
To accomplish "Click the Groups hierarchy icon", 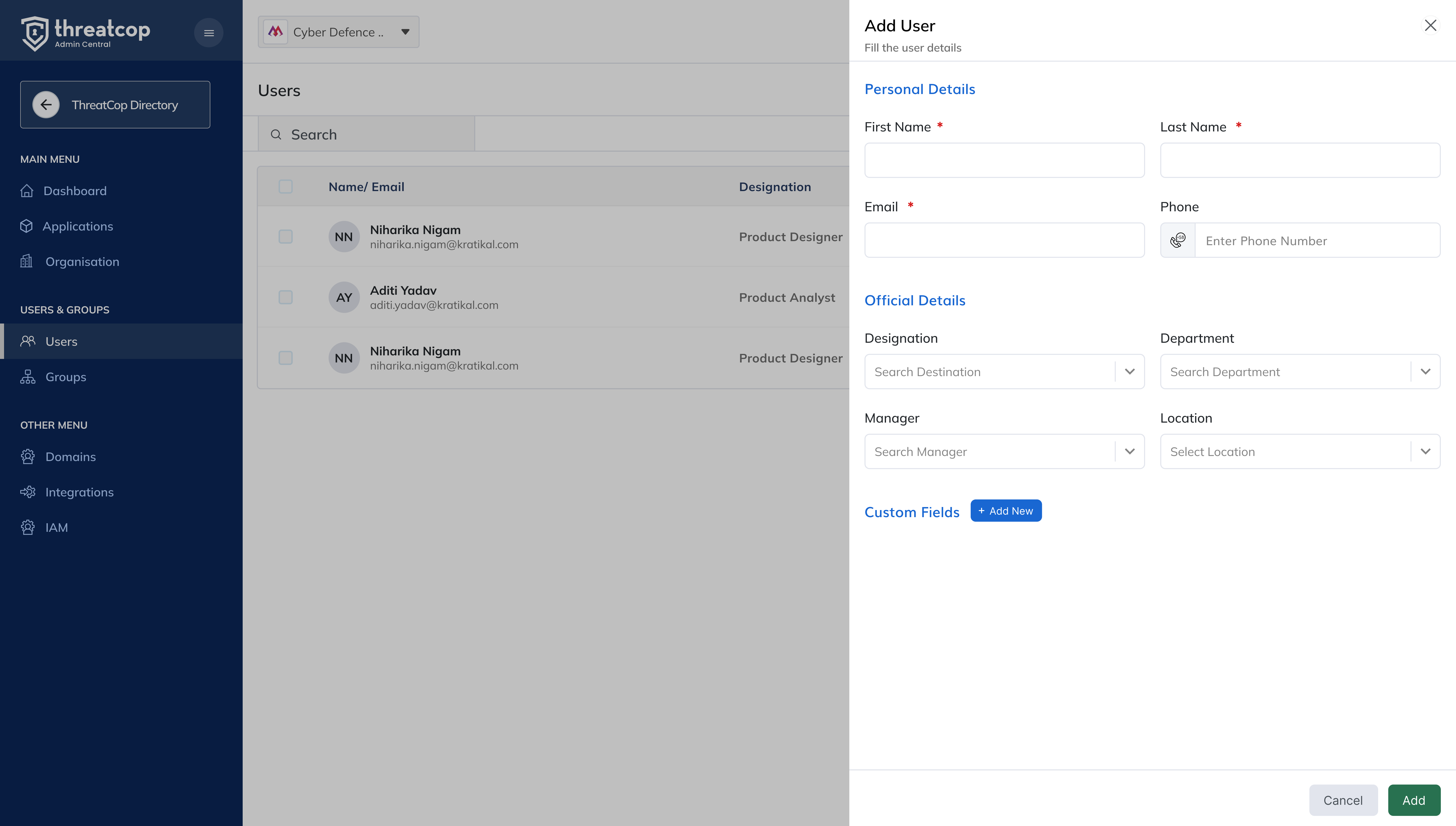I will (28, 377).
